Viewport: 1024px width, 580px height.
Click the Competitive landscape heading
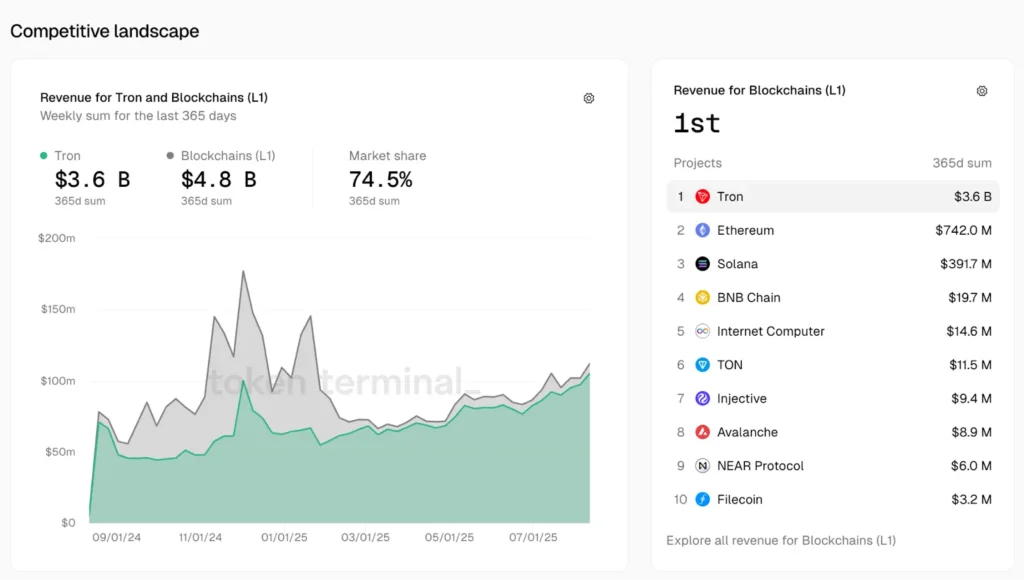[104, 31]
